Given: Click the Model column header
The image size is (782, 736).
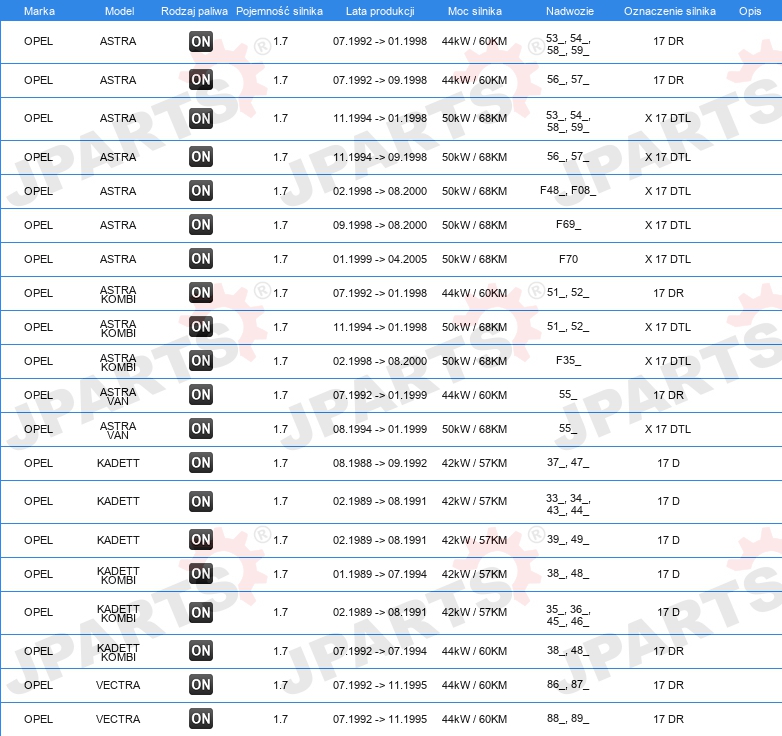Looking at the screenshot, I should pyautogui.click(x=120, y=11).
